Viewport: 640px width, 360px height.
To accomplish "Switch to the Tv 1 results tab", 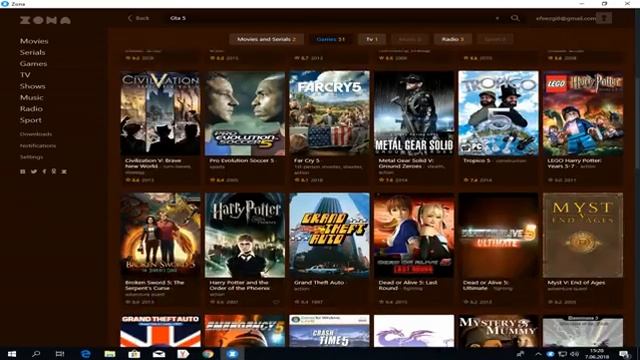I will (372, 39).
